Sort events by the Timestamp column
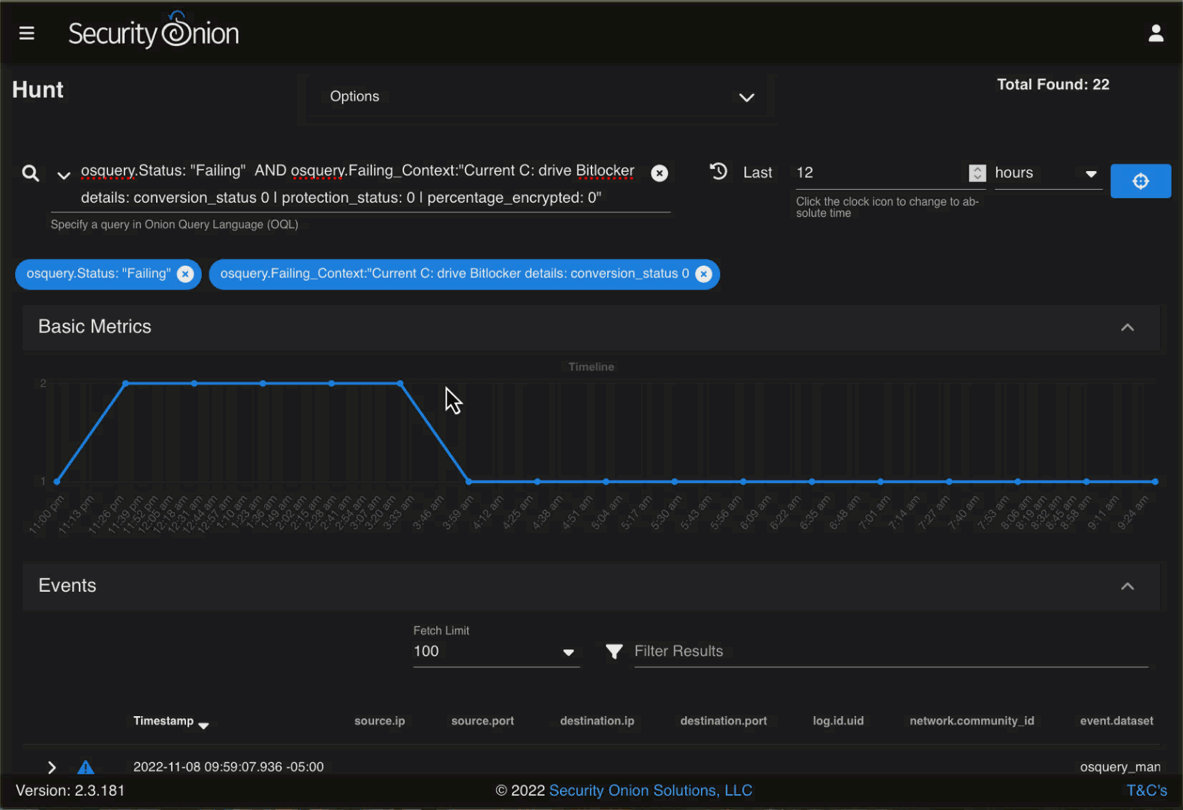 (170, 721)
